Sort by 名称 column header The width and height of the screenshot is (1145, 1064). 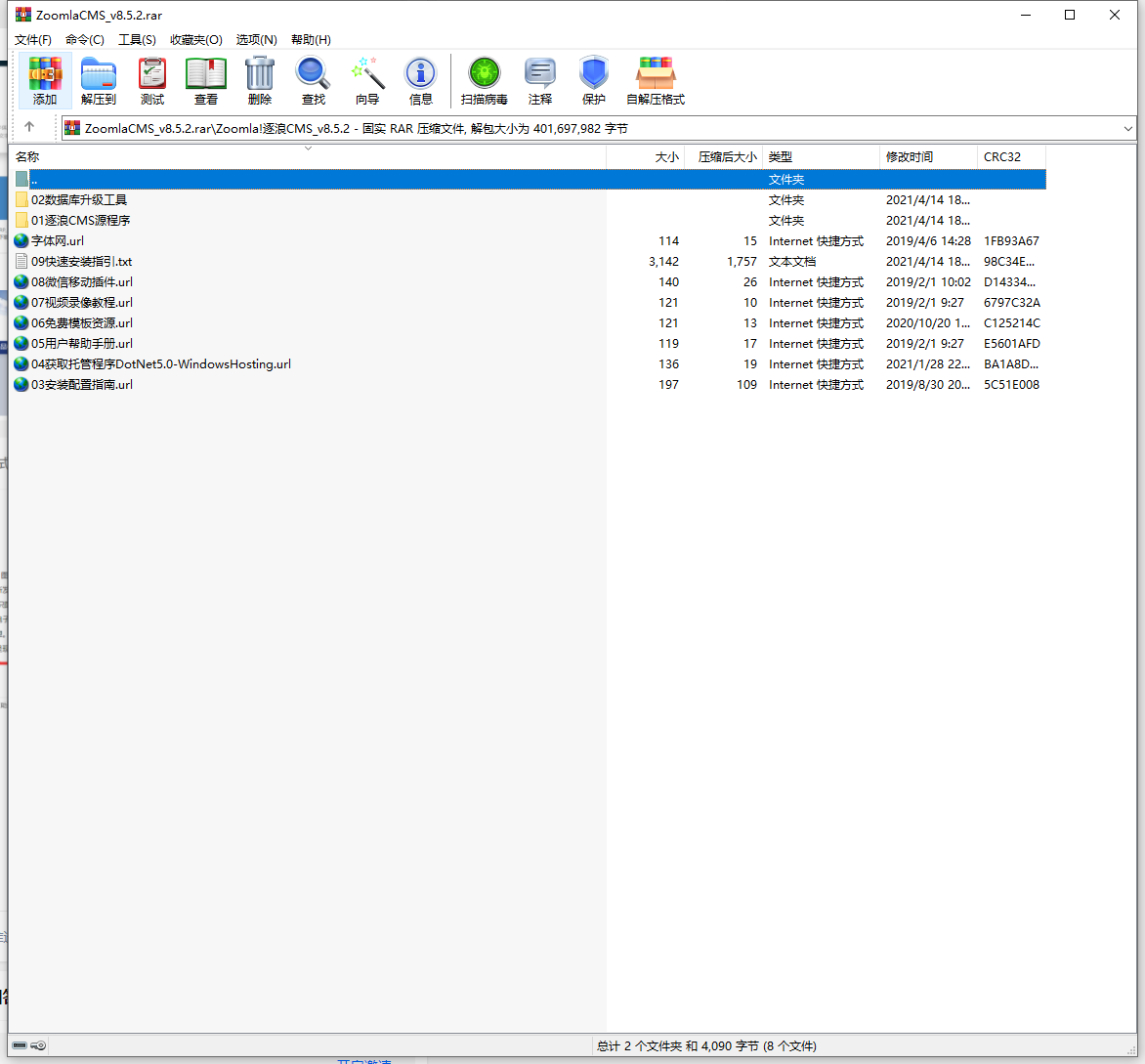pos(308,157)
